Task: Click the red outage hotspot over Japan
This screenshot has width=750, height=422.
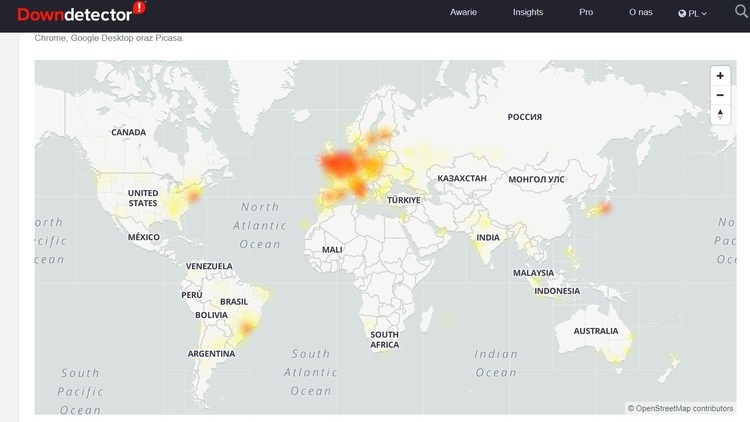Action: coord(605,208)
